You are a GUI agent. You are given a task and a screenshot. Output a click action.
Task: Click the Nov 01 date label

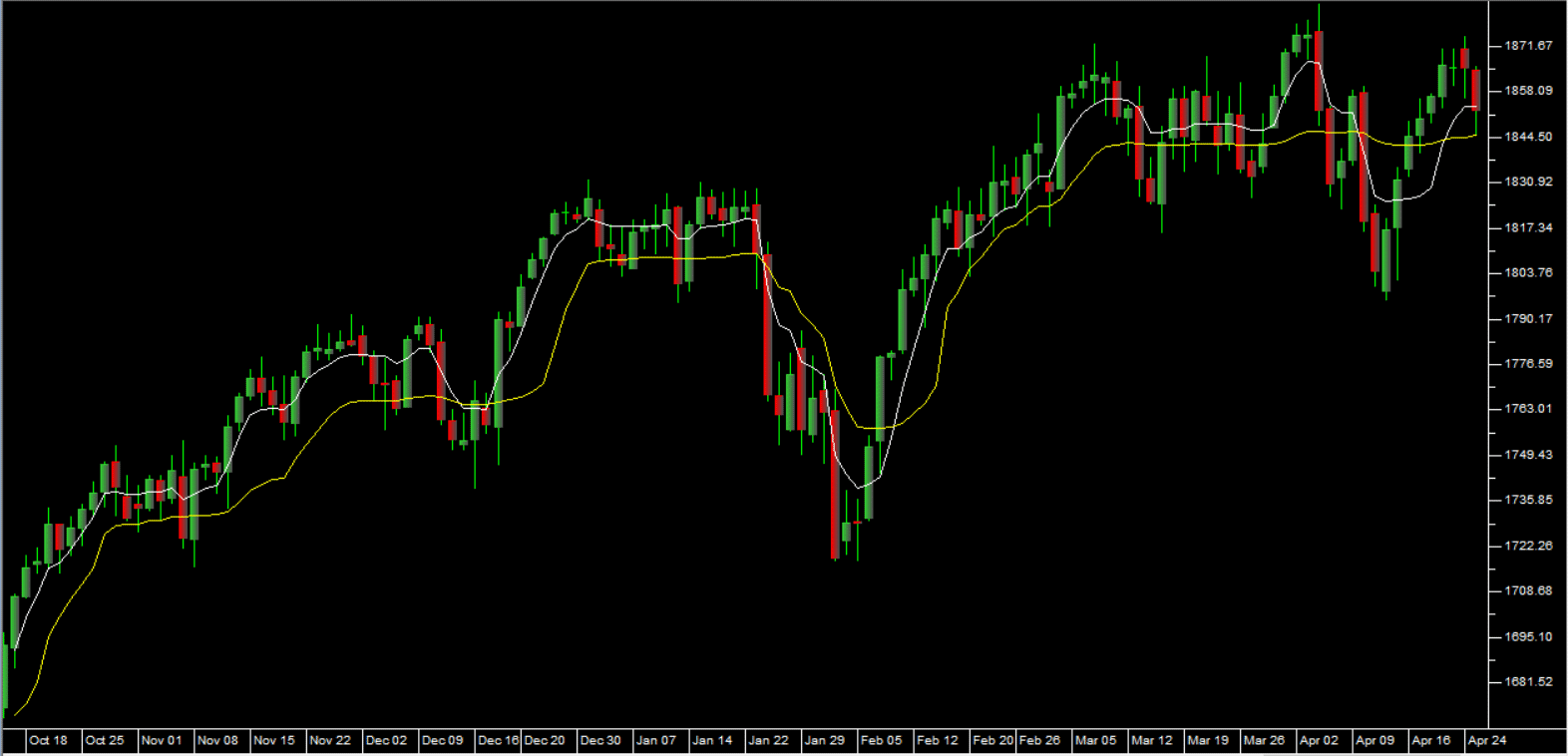[x=162, y=740]
